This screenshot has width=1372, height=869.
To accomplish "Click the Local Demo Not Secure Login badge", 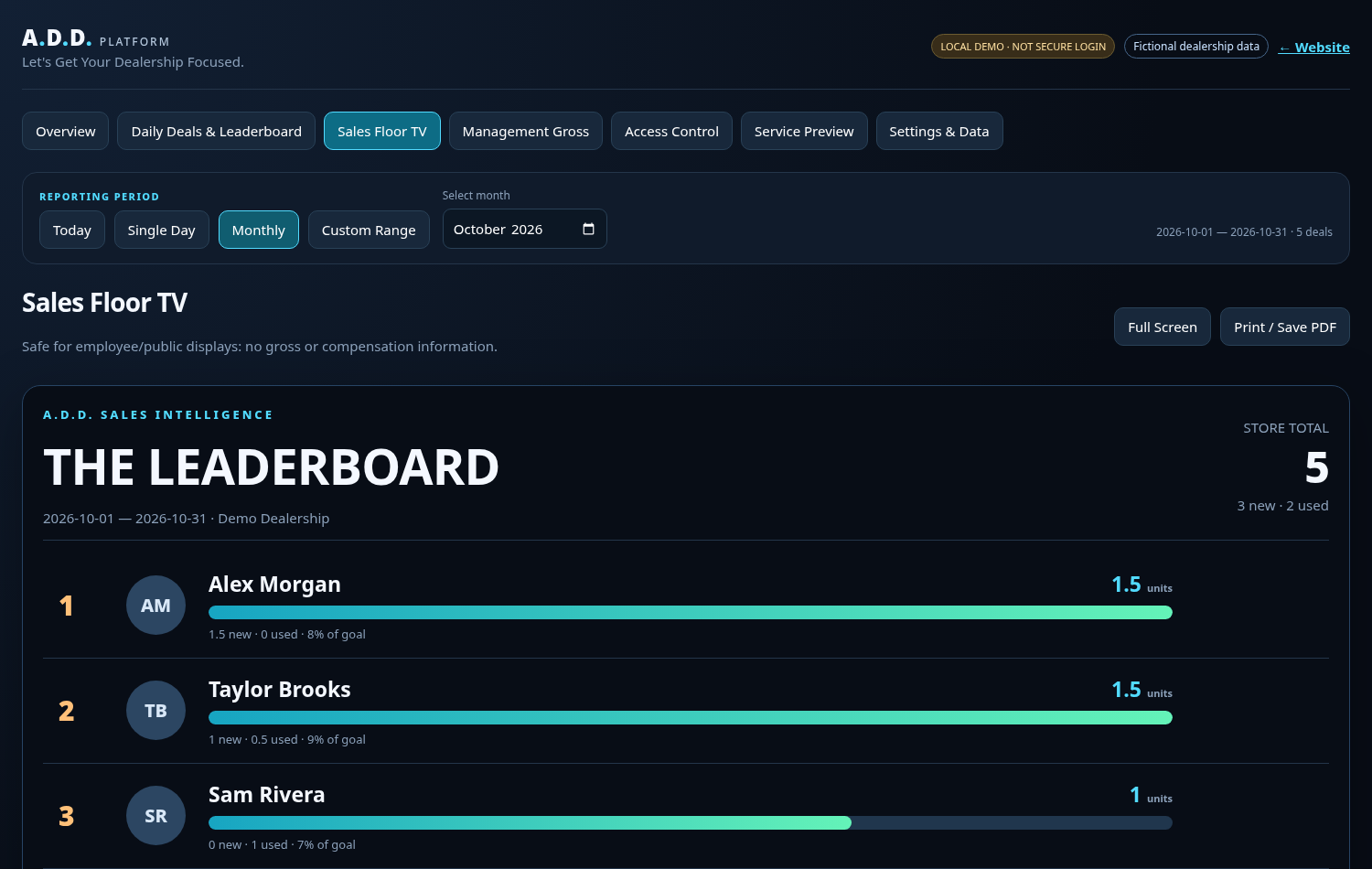I will [1023, 46].
